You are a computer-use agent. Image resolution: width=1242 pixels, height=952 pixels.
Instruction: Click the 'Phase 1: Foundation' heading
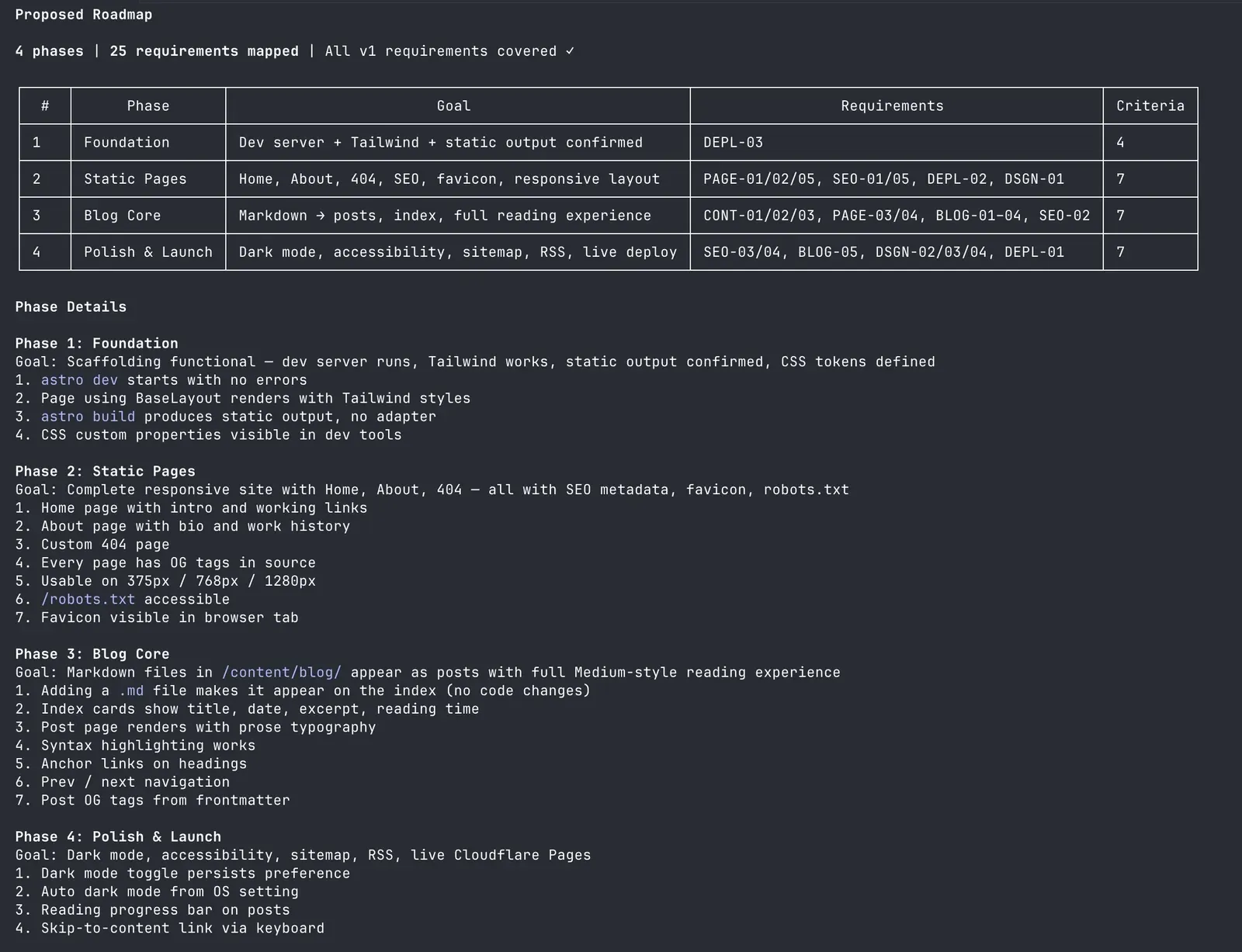(x=96, y=344)
